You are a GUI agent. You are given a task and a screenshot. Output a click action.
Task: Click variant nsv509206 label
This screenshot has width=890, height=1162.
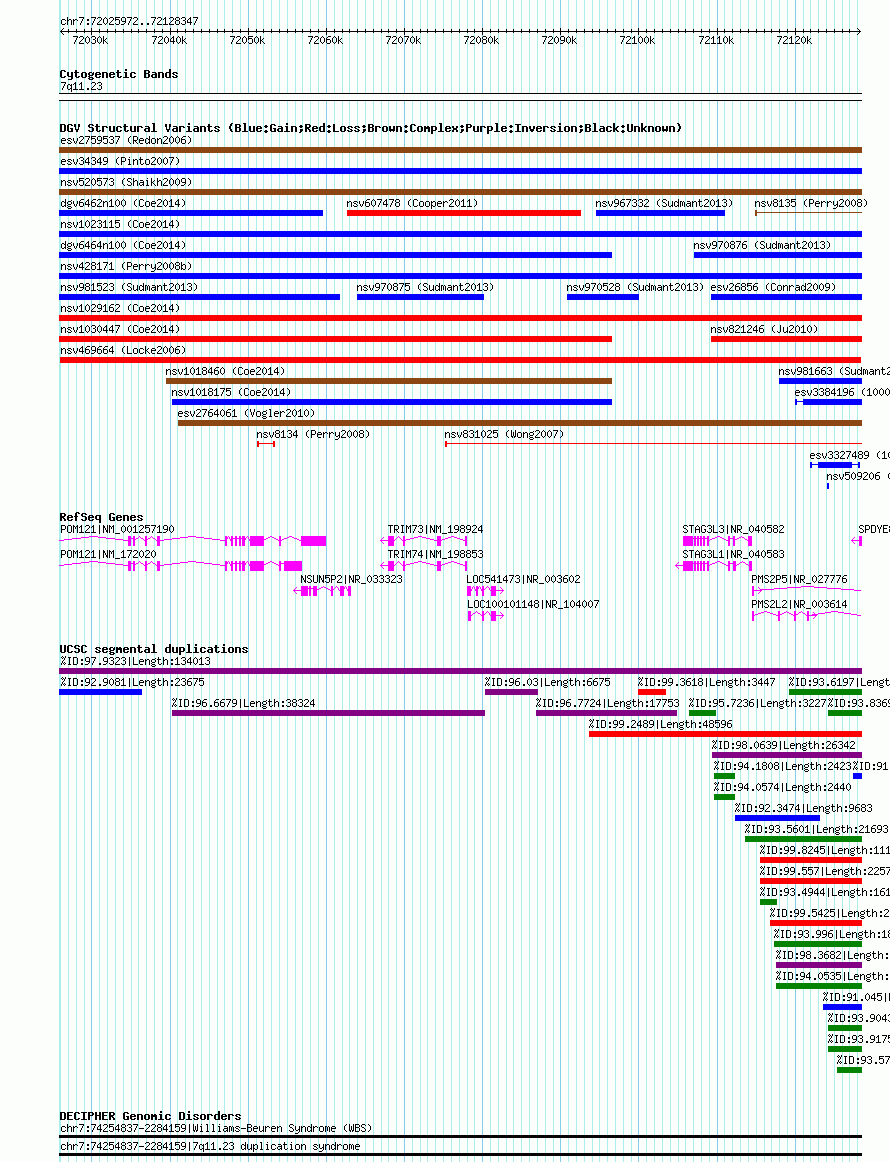857,477
